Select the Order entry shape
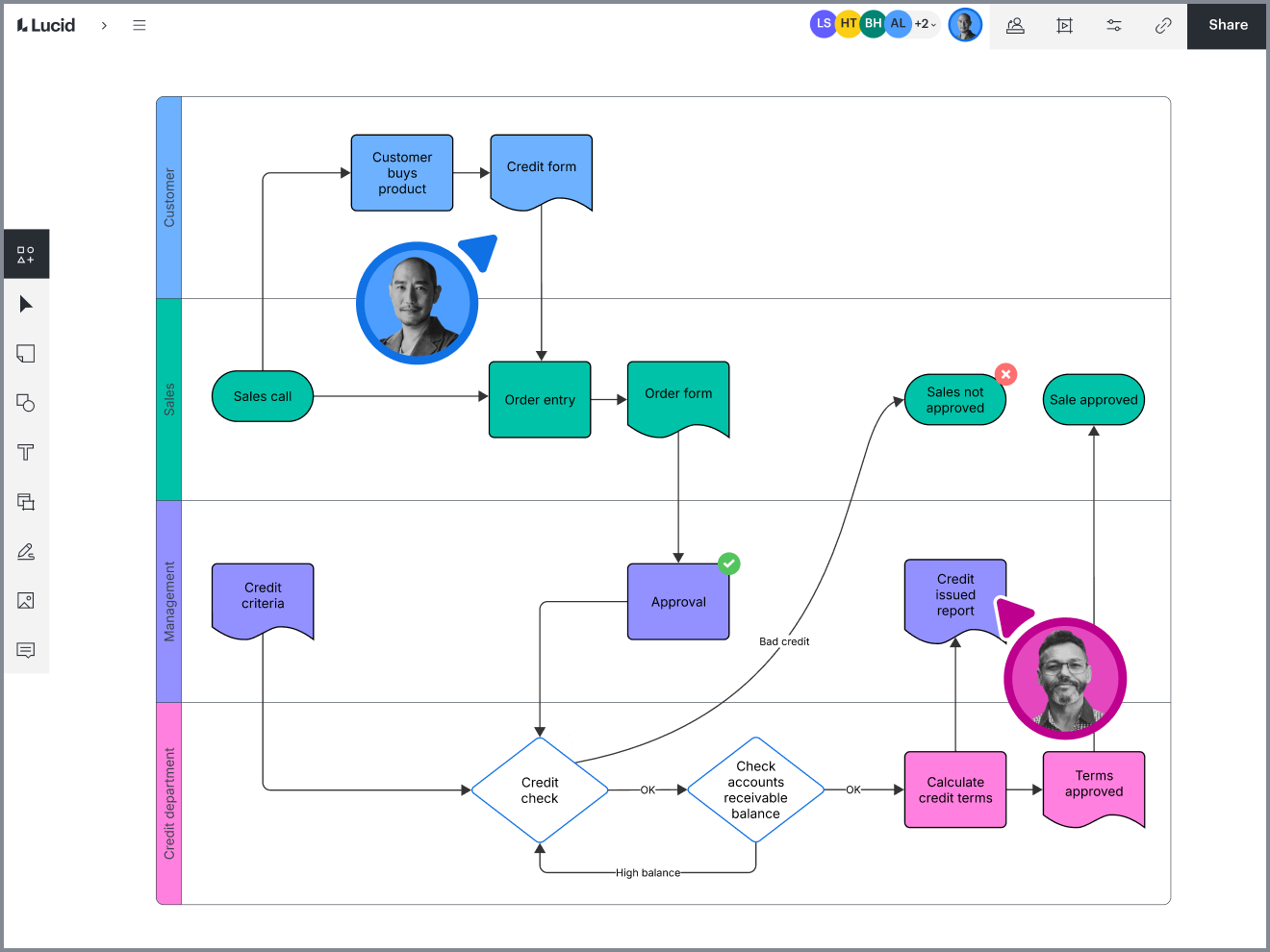This screenshot has width=1270, height=952. [x=540, y=400]
